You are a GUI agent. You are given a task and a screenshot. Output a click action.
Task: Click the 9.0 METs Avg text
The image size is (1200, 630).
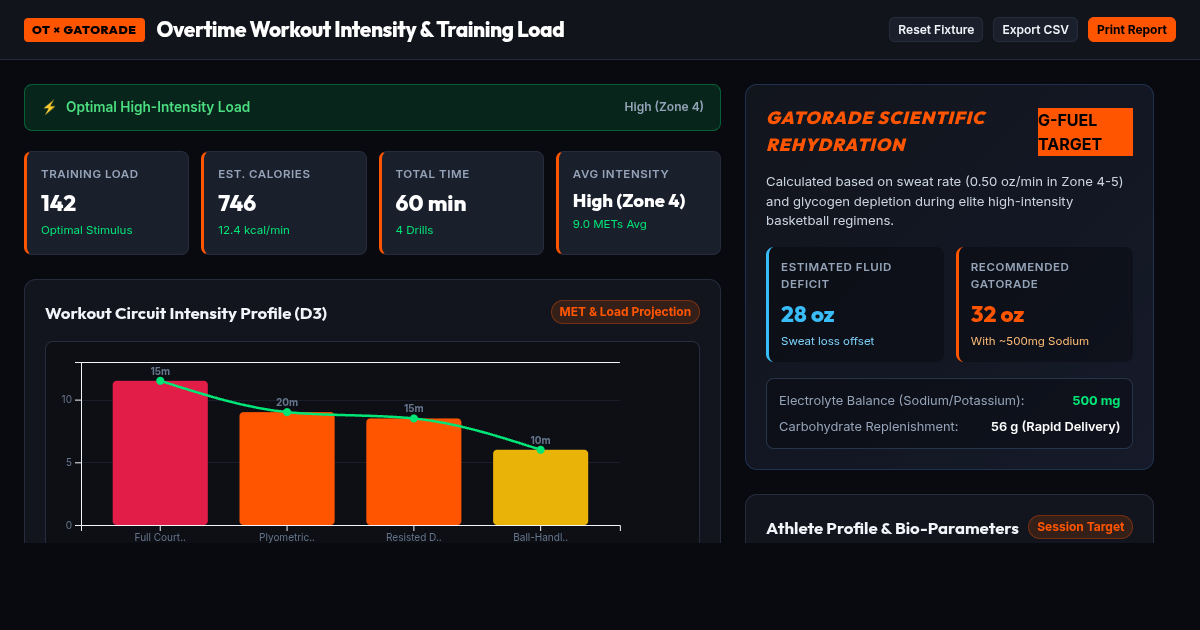click(610, 224)
